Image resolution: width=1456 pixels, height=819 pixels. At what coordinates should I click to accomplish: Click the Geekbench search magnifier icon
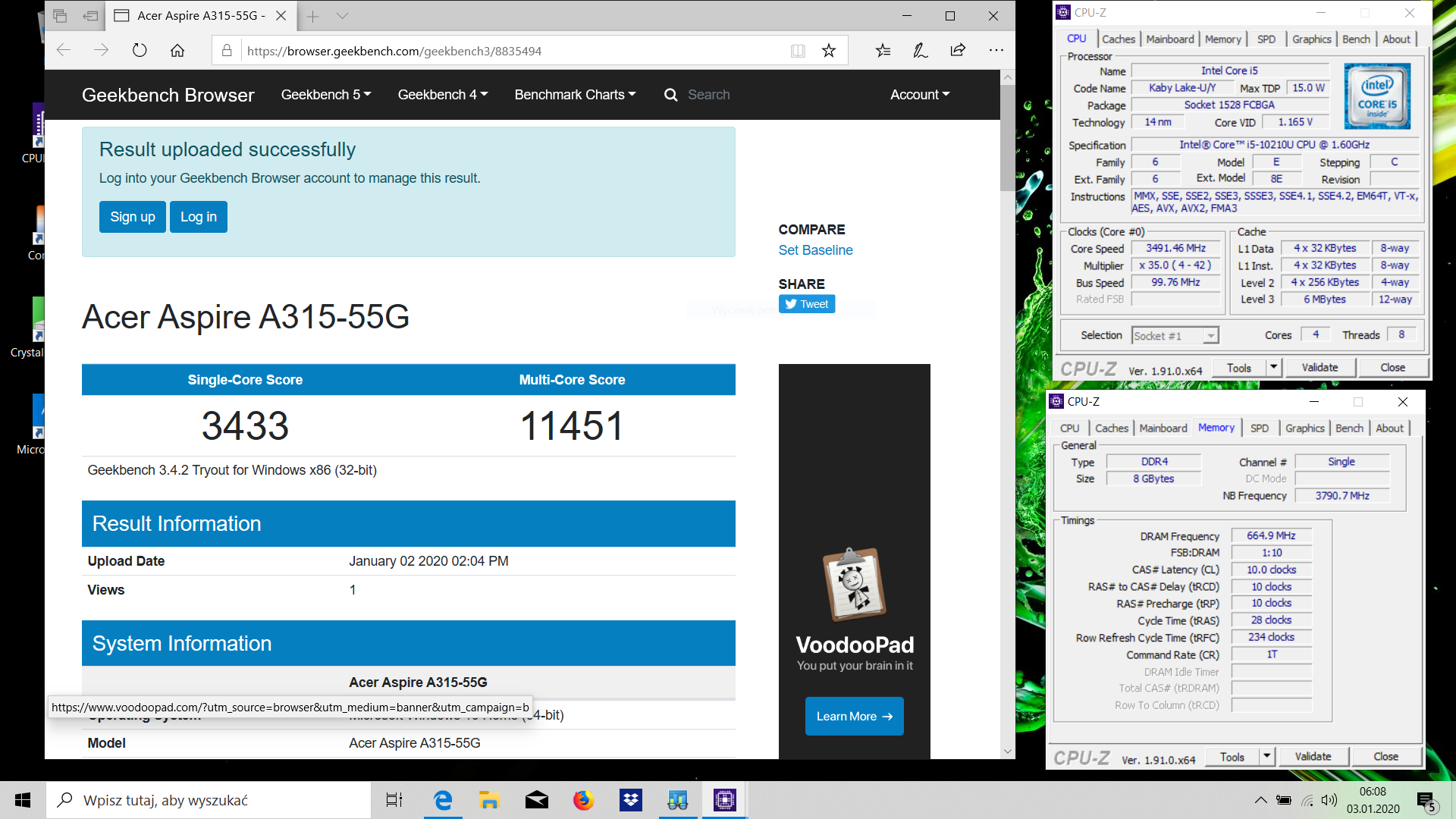pyautogui.click(x=670, y=95)
